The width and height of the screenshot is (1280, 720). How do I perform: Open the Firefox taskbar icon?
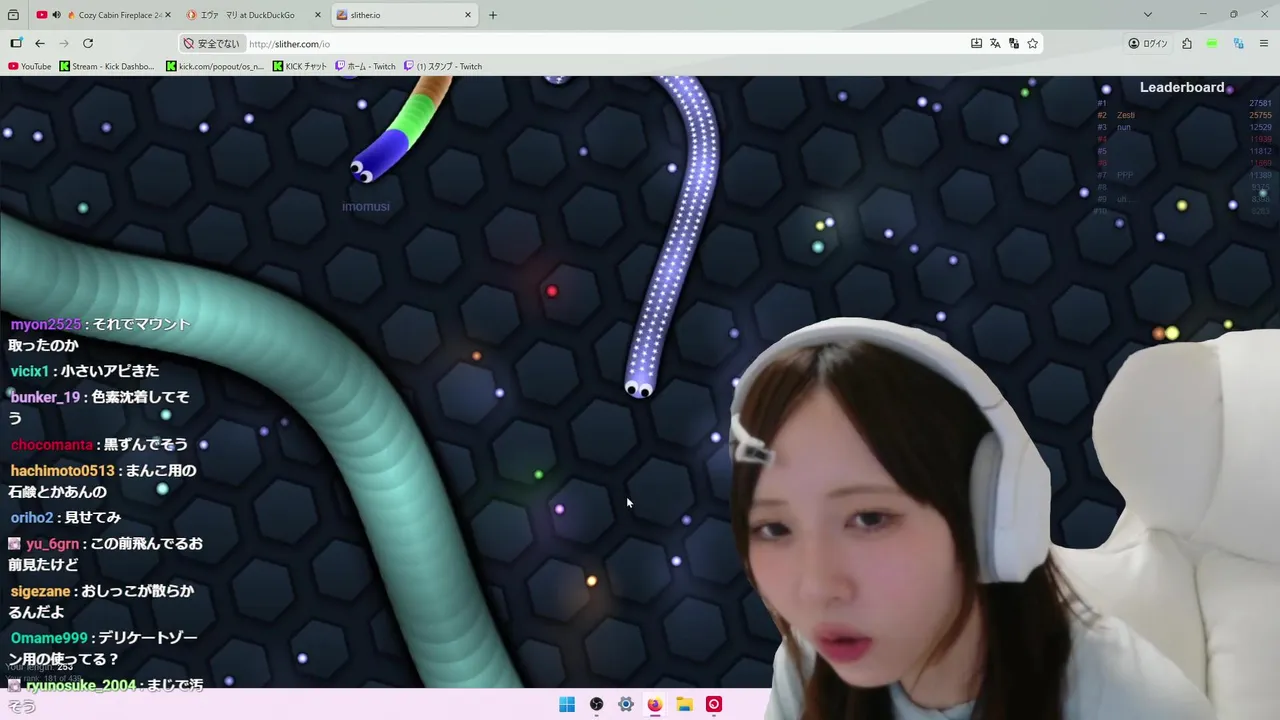(x=655, y=704)
